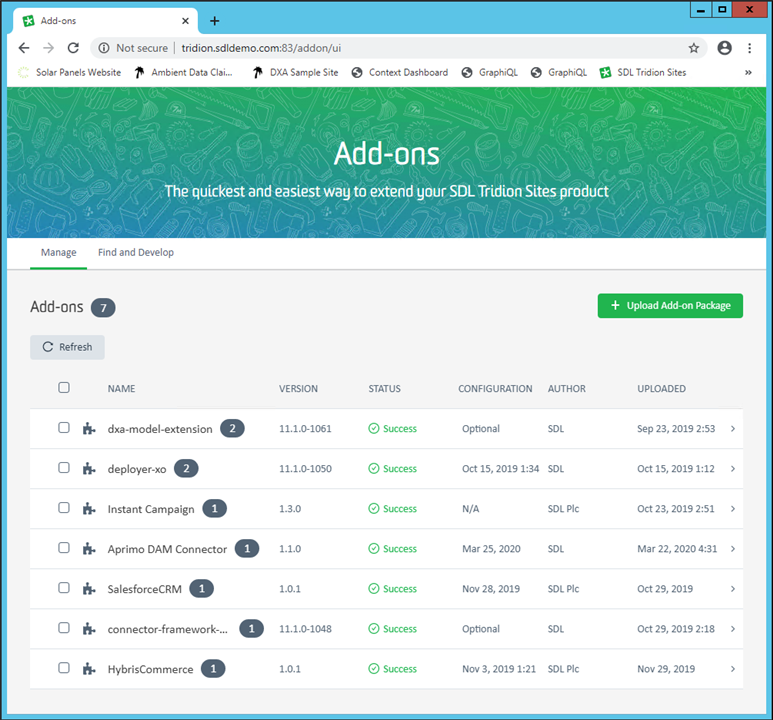Click the Success check icon for dxa-model-extension
The image size is (773, 720).
[374, 429]
